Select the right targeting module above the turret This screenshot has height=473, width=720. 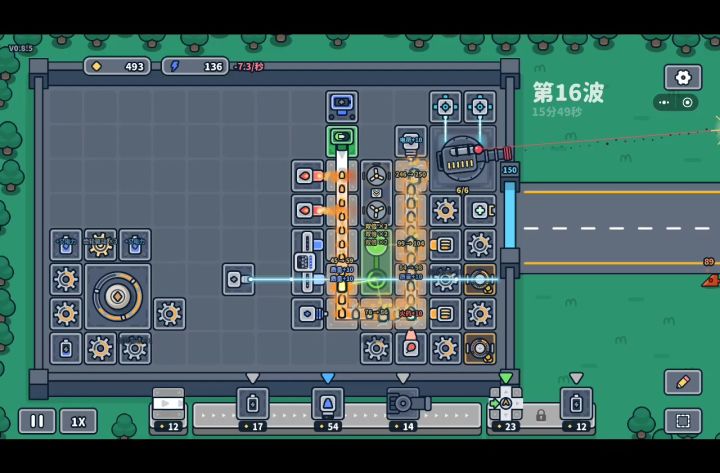pos(480,107)
